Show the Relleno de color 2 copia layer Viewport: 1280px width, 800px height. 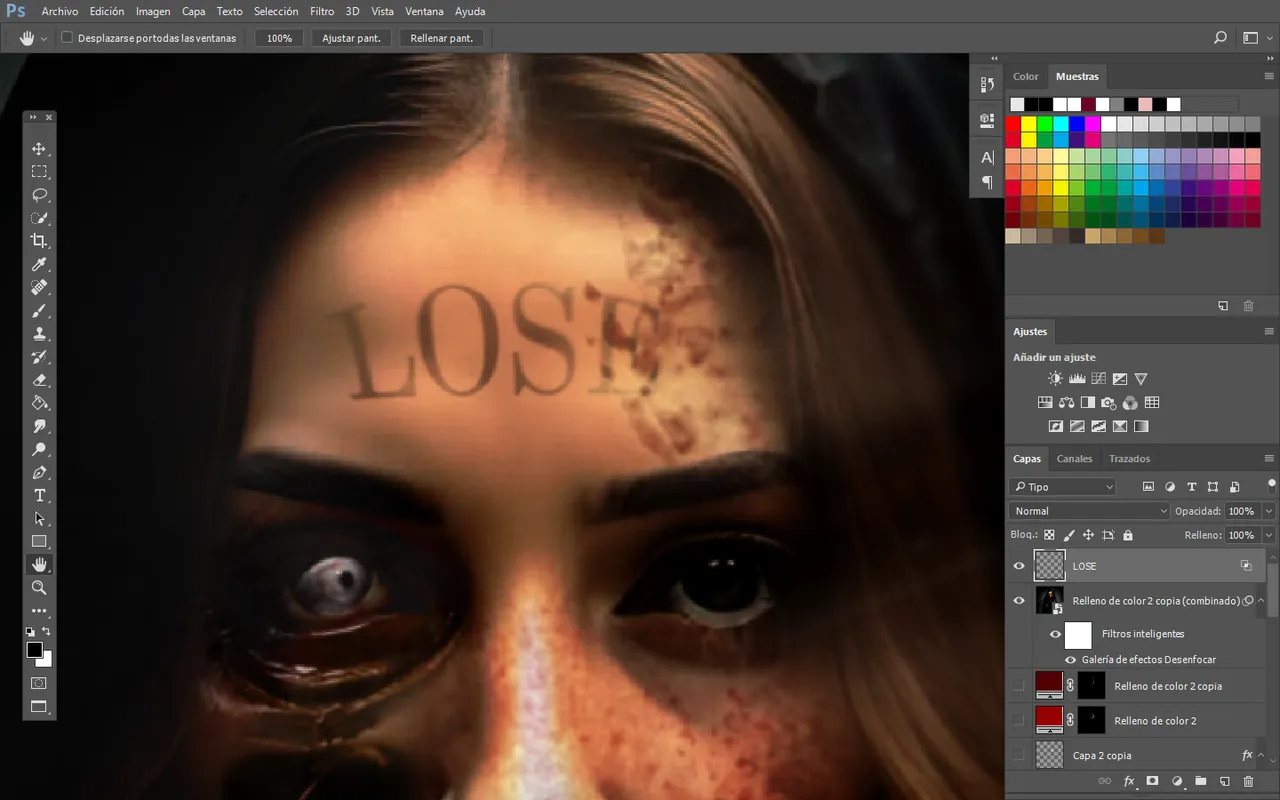(x=1019, y=686)
